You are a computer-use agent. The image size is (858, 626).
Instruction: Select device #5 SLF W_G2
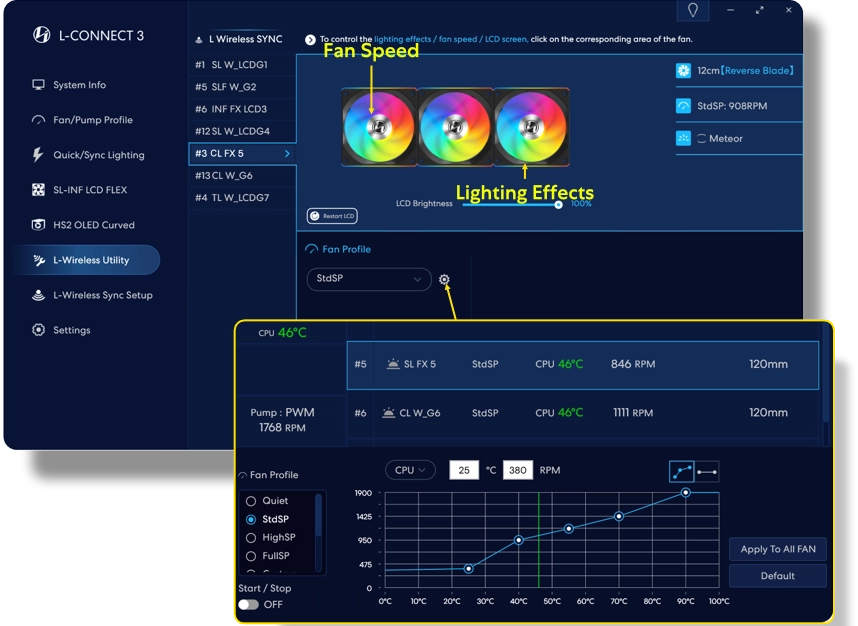coord(242,86)
